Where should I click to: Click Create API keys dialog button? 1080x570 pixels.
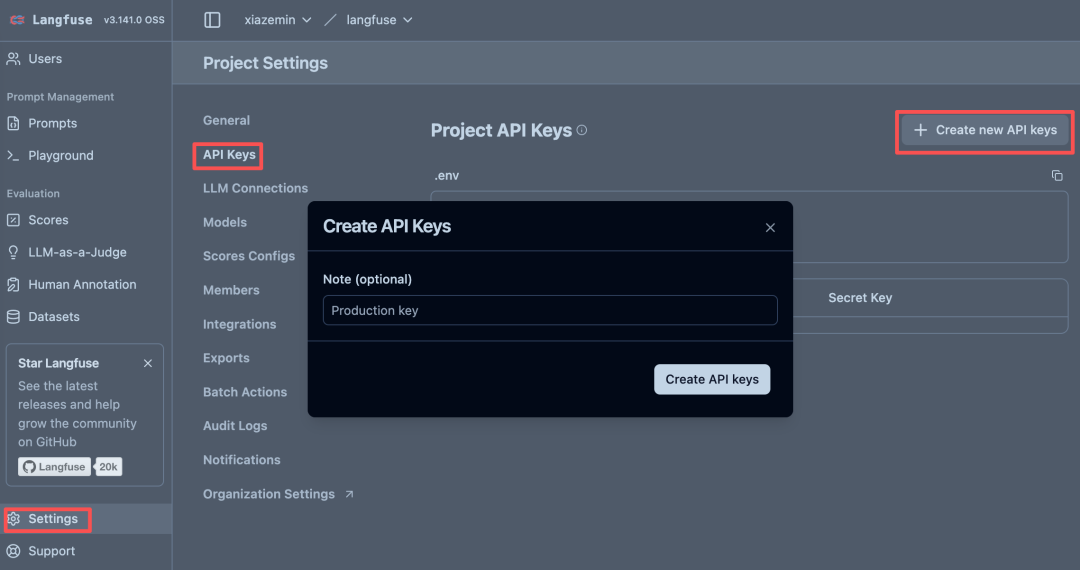(712, 379)
